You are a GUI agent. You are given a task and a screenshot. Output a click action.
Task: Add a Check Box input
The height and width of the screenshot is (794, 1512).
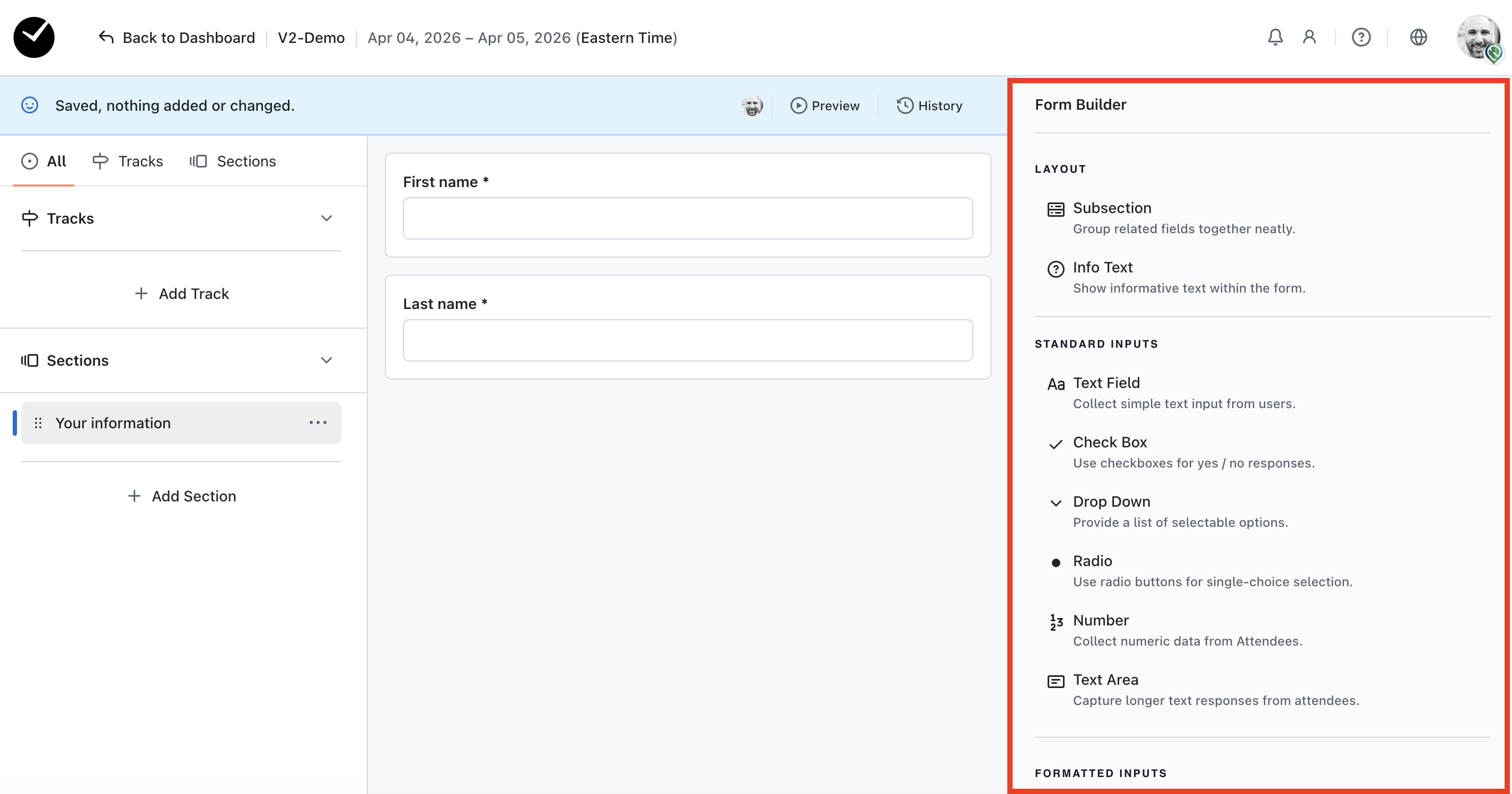coord(1109,443)
